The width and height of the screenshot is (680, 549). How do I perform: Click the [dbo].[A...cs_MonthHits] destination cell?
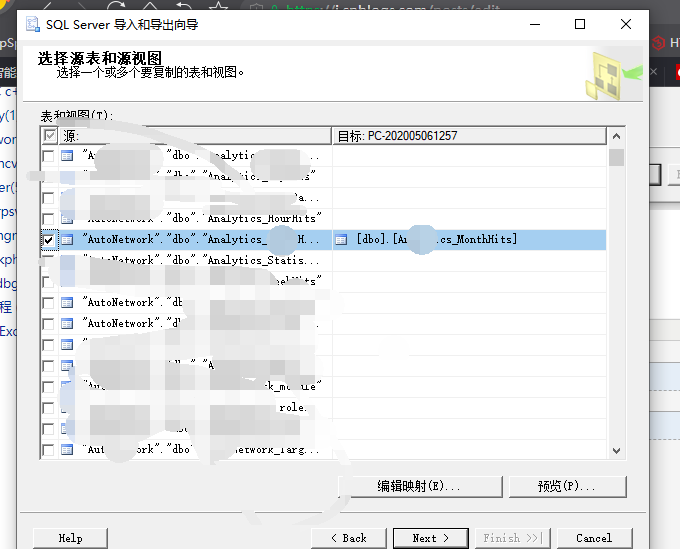coord(469,240)
